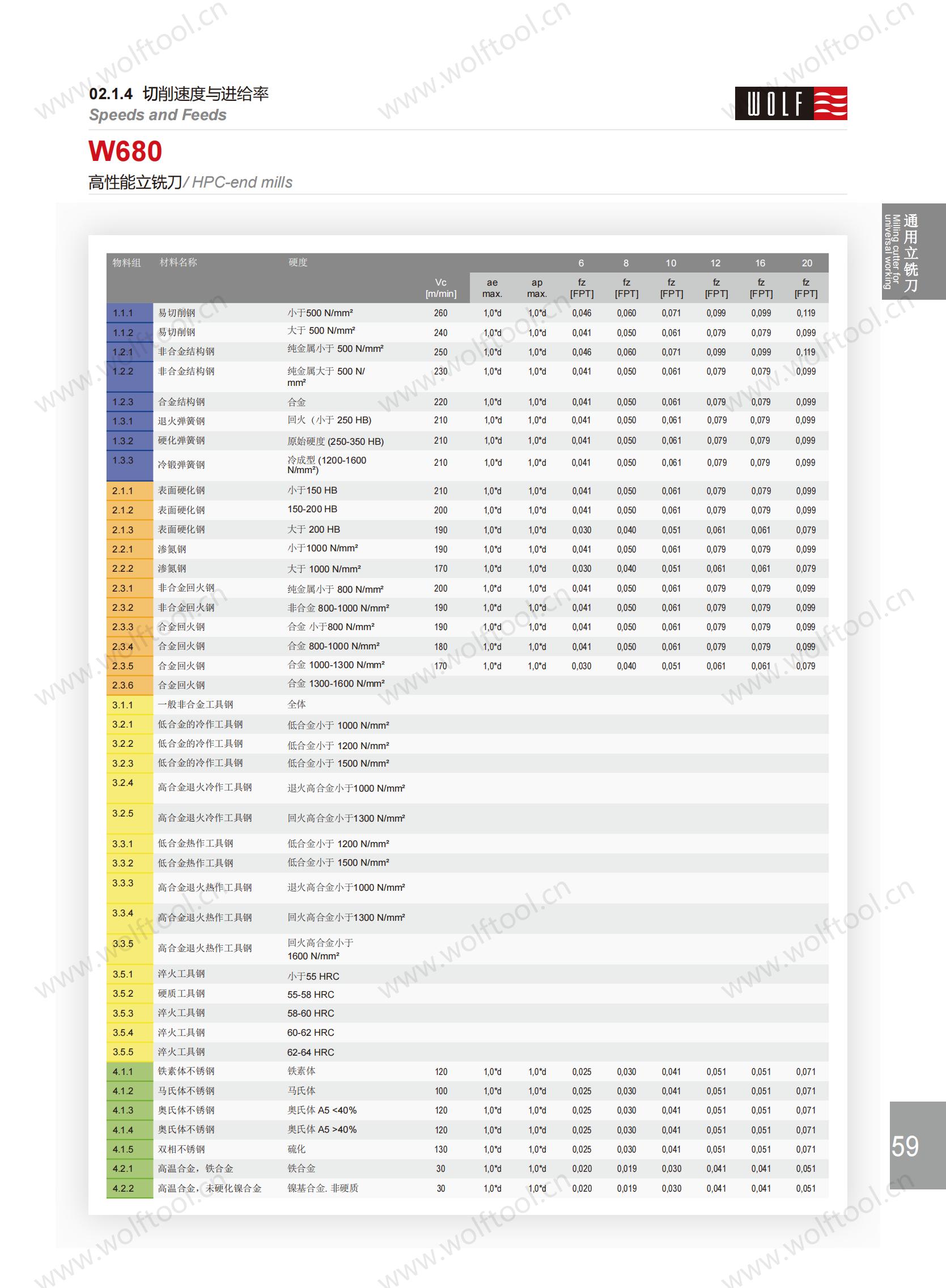
Task: Click the hardness '大于 200 HB'
Action: [x=314, y=529]
